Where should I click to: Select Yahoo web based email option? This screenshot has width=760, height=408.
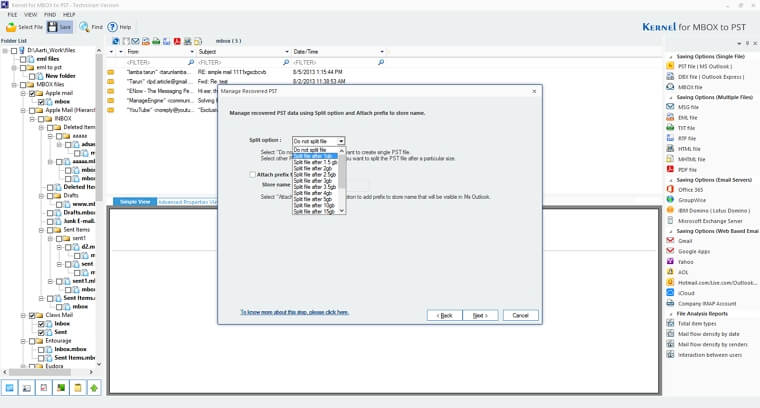(685, 262)
